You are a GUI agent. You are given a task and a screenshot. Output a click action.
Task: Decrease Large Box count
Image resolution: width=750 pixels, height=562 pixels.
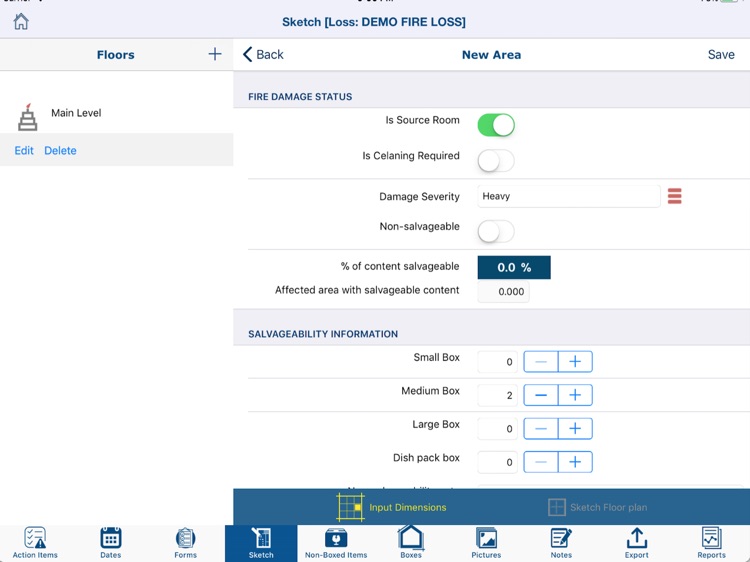pyautogui.click(x=540, y=429)
